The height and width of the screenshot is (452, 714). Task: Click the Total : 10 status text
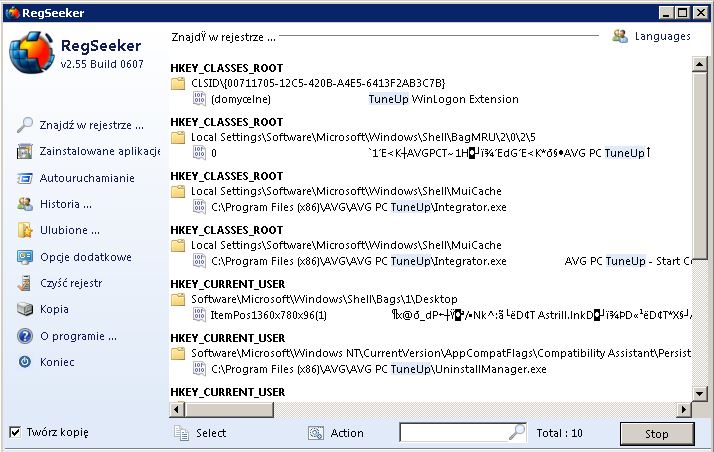[x=560, y=433]
